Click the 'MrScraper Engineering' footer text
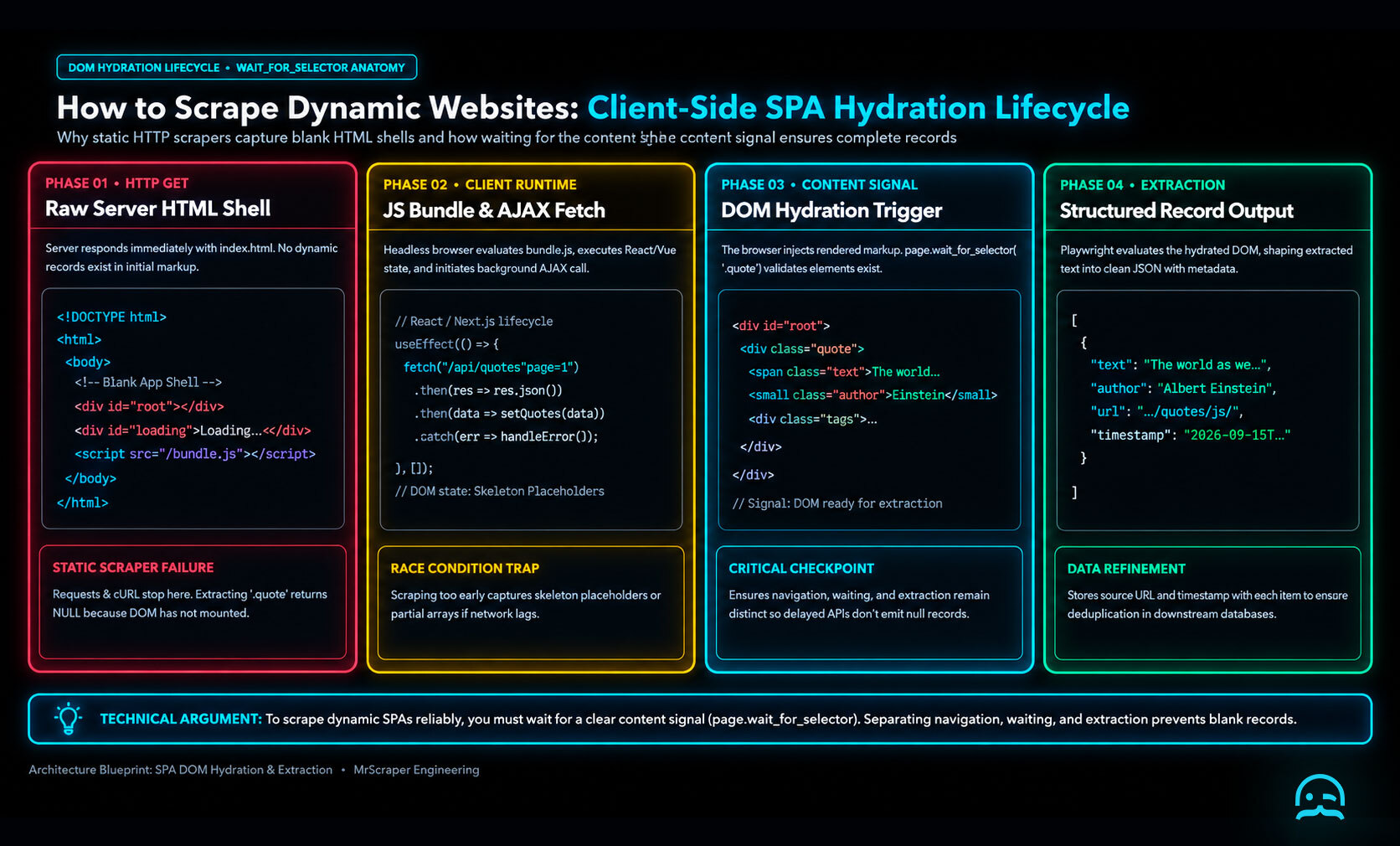1400x846 pixels. coord(416,770)
